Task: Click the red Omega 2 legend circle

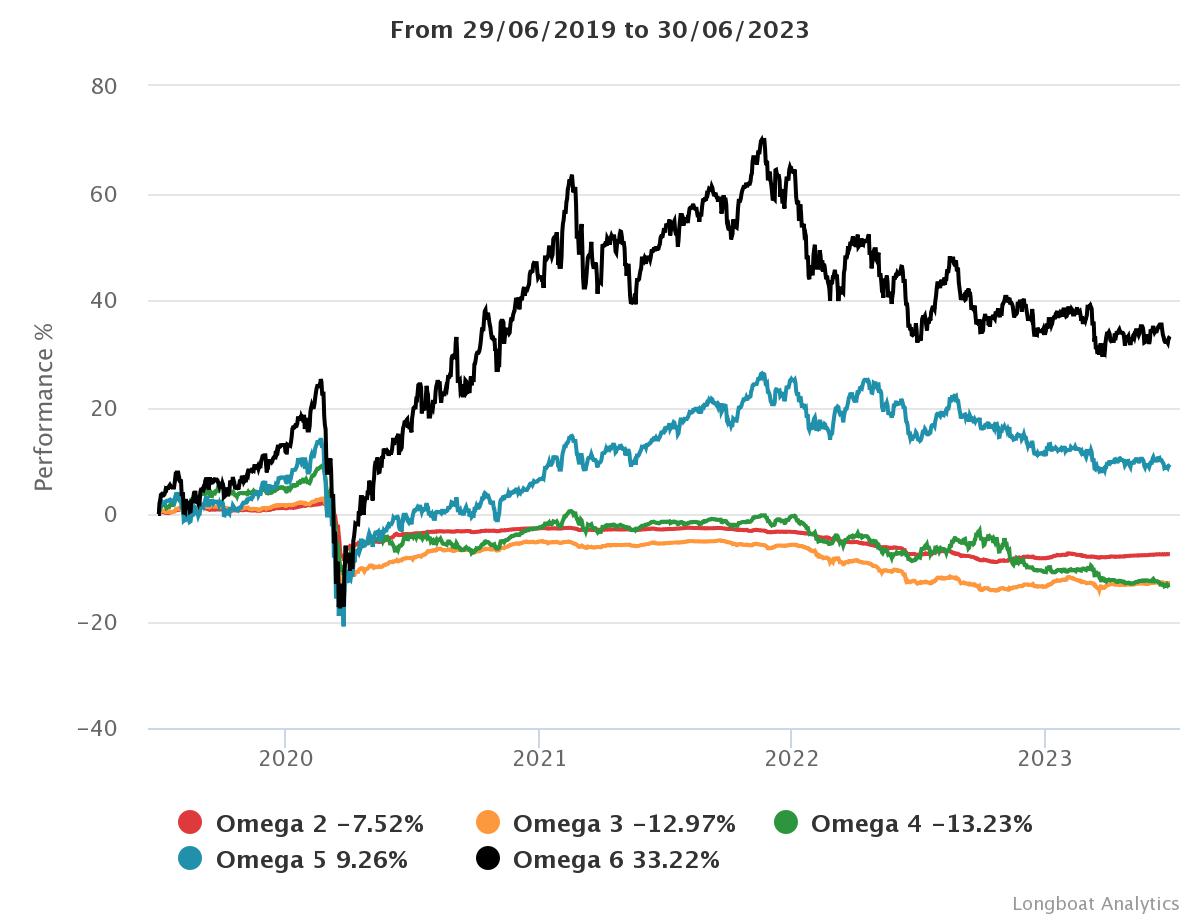Action: coord(190,823)
